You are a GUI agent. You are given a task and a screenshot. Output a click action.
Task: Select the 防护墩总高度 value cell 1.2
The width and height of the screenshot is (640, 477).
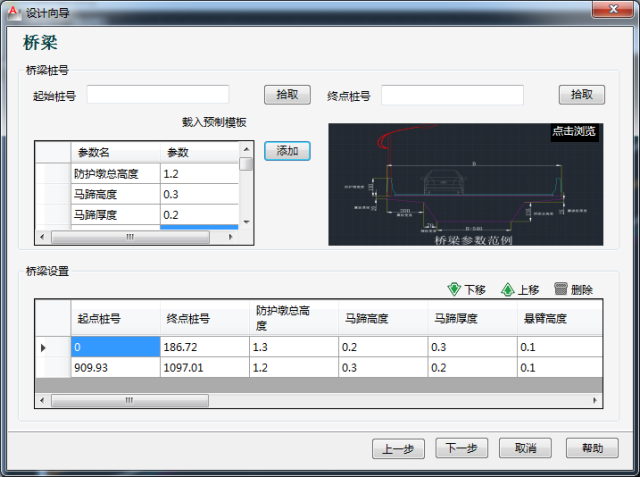(x=198, y=173)
